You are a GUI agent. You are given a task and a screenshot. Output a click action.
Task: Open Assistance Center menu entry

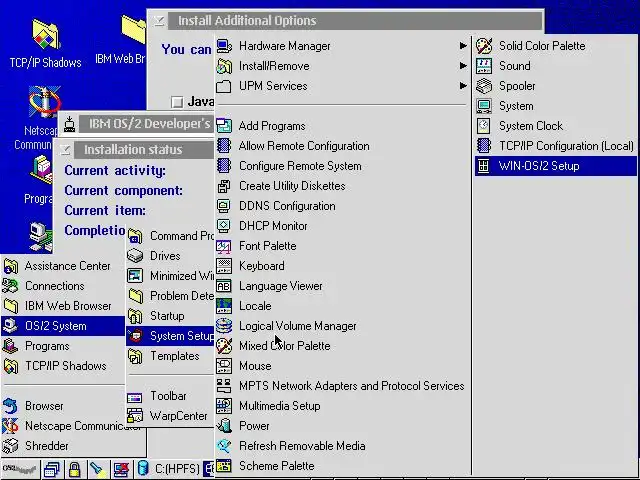63,266
